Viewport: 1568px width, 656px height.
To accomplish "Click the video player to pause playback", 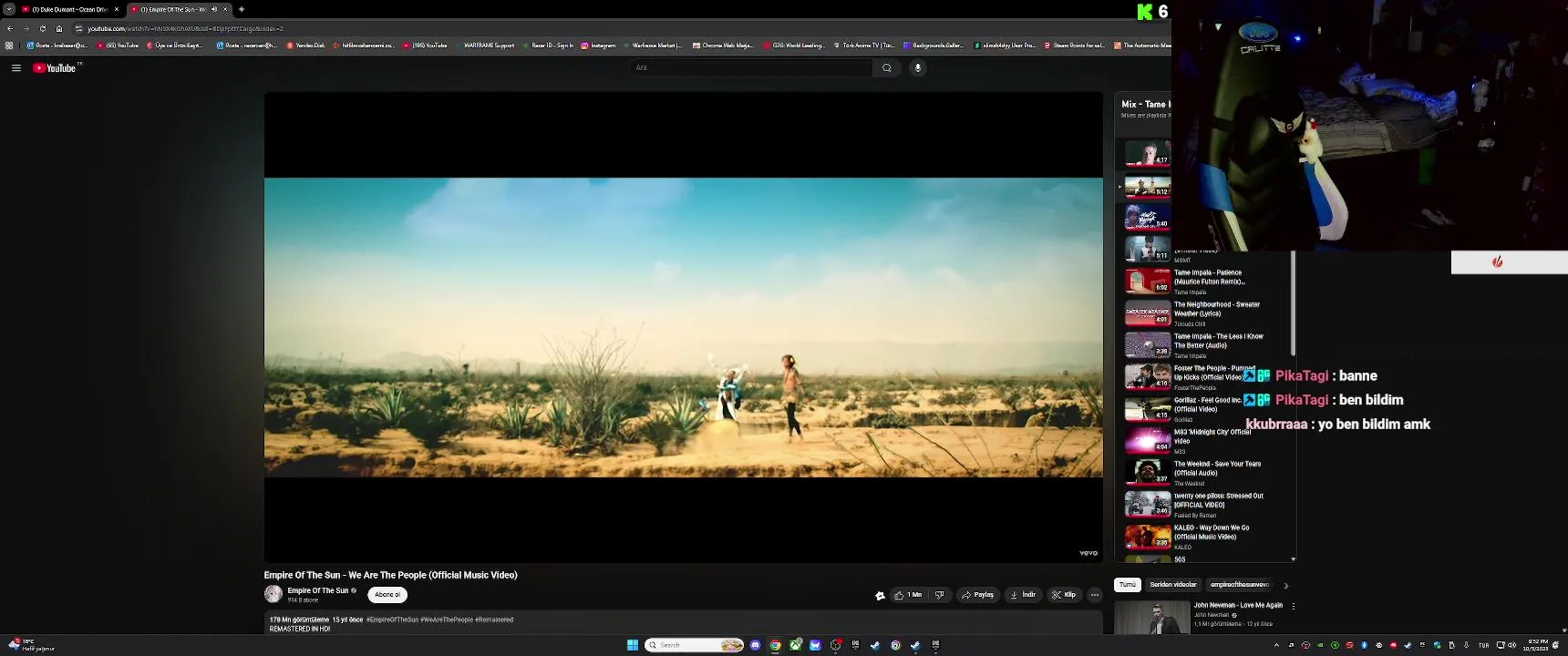I will click(x=683, y=326).
